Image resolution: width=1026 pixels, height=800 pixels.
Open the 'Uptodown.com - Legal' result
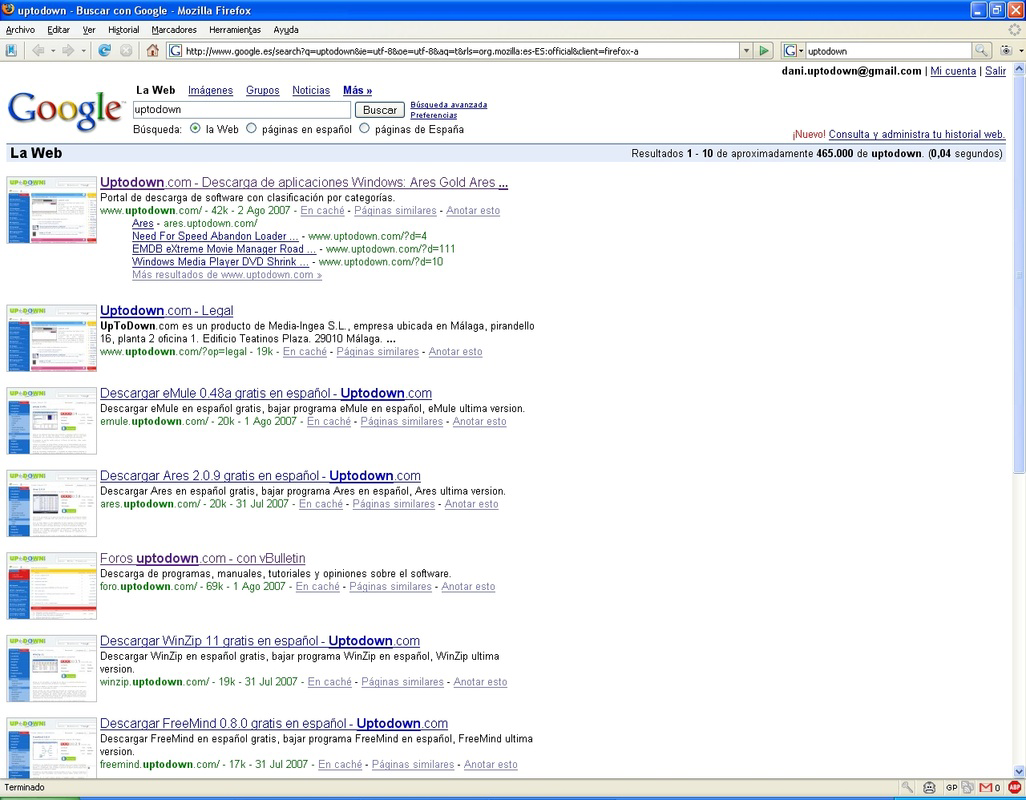coord(166,311)
